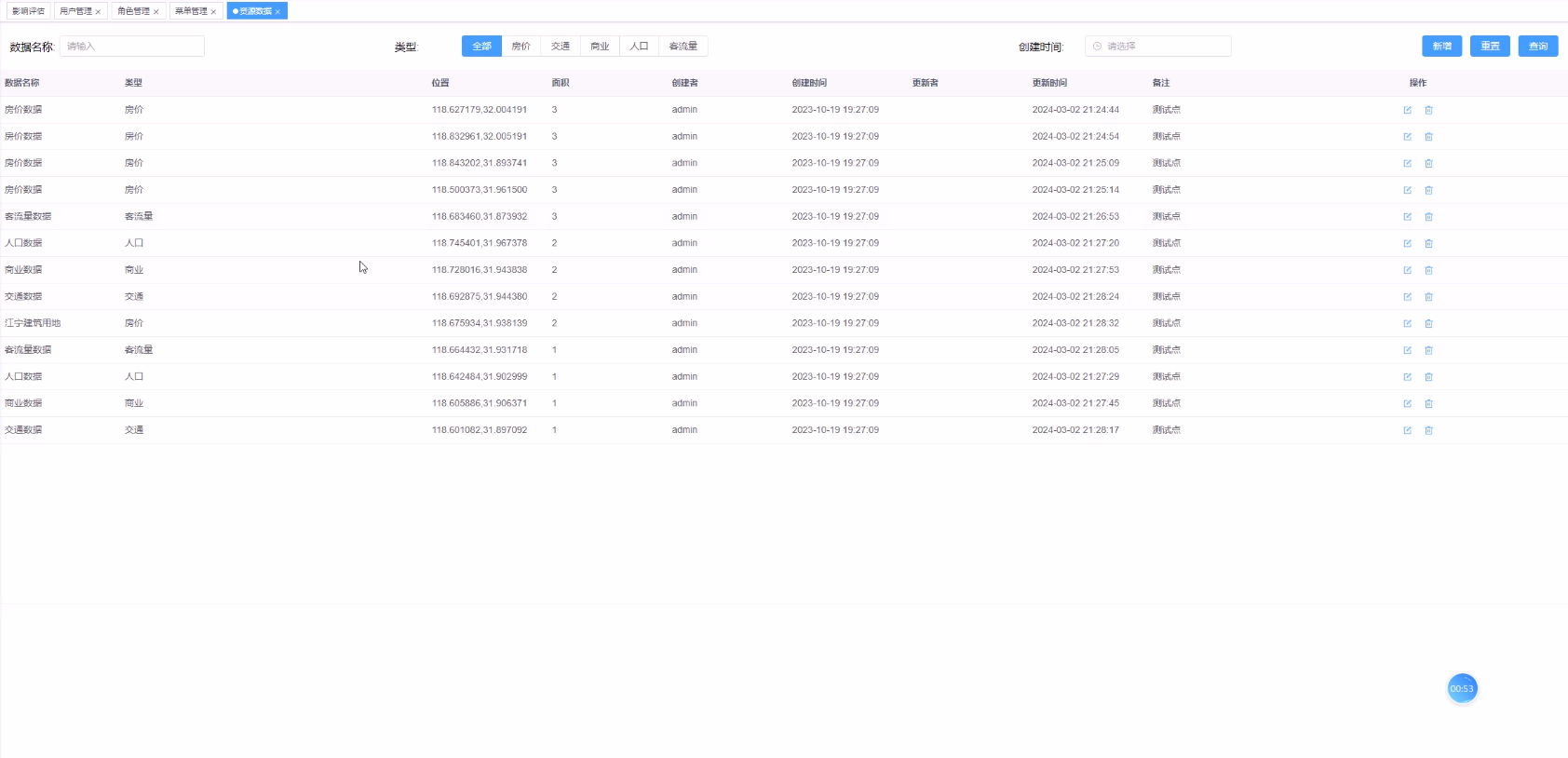1568x758 pixels.
Task: Switch to the 影响评估 tab
Action: 28,11
